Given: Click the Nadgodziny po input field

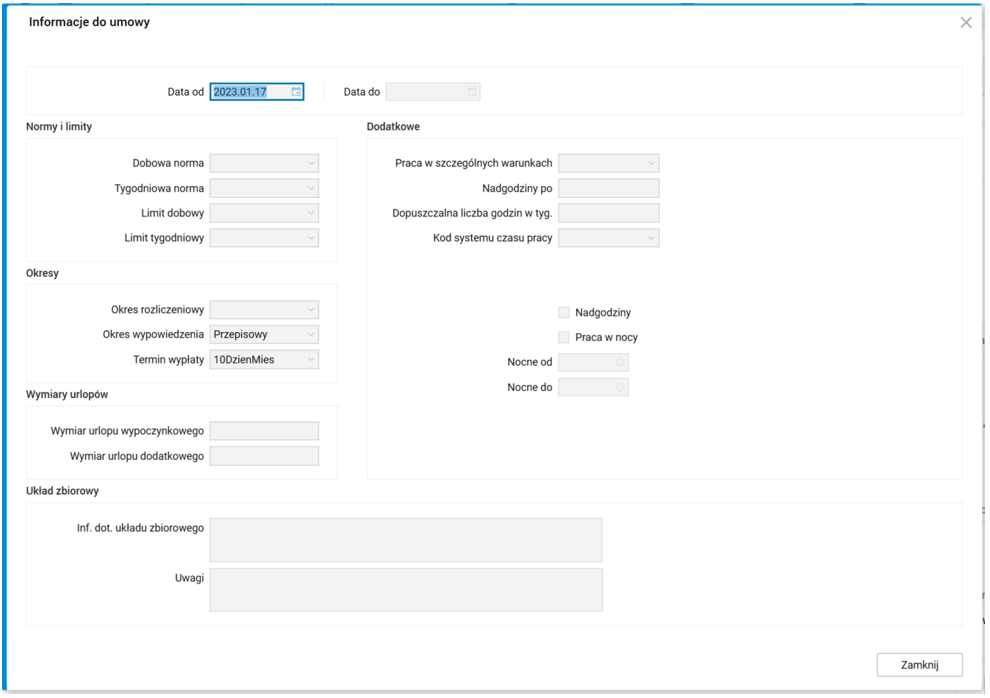Looking at the screenshot, I should 608,188.
